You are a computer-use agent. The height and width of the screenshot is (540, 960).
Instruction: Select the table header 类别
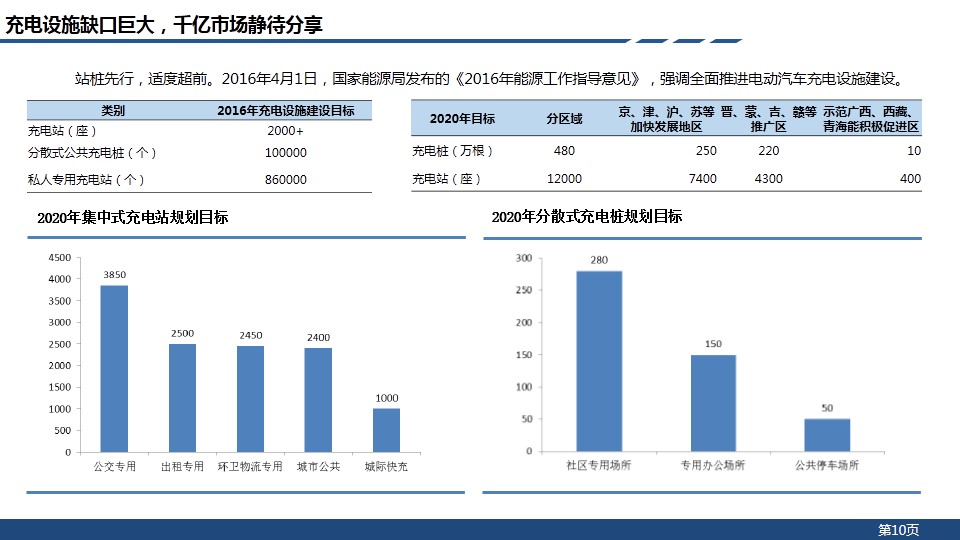coord(113,111)
